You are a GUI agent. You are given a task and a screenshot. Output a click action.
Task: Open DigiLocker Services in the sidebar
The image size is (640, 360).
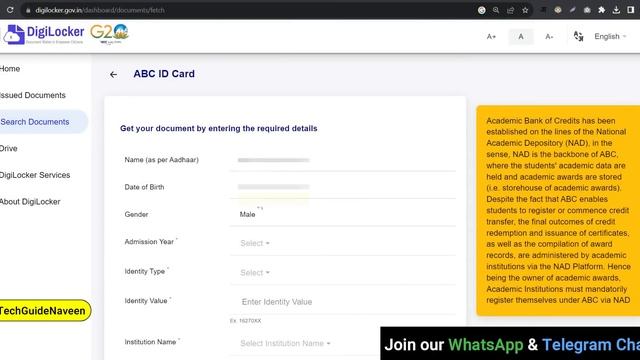[x=35, y=175]
